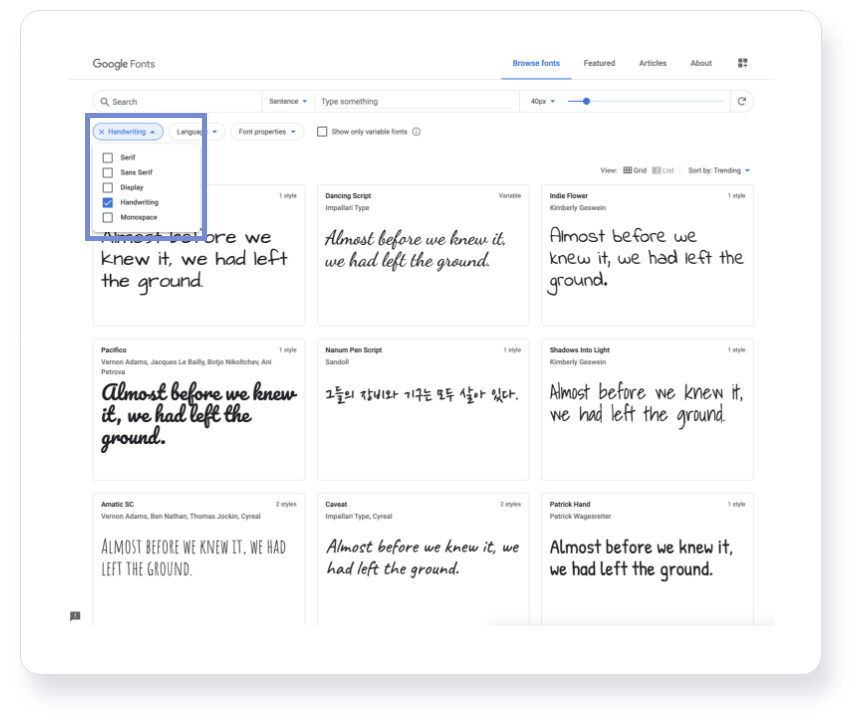Screen dimensions: 862x725
Task: Open the Dancing Script font card
Action: (x=423, y=256)
